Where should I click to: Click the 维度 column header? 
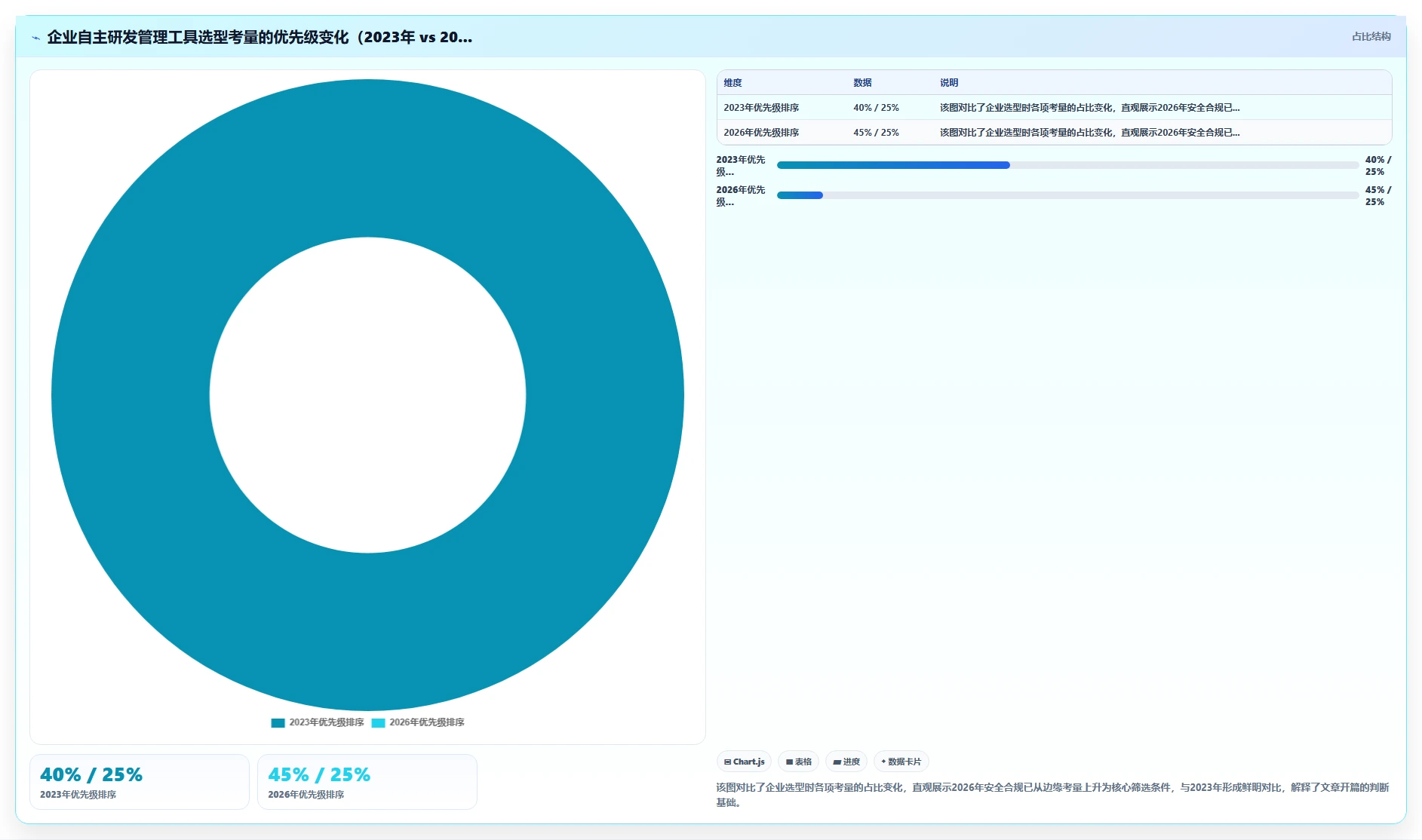pyautogui.click(x=732, y=83)
